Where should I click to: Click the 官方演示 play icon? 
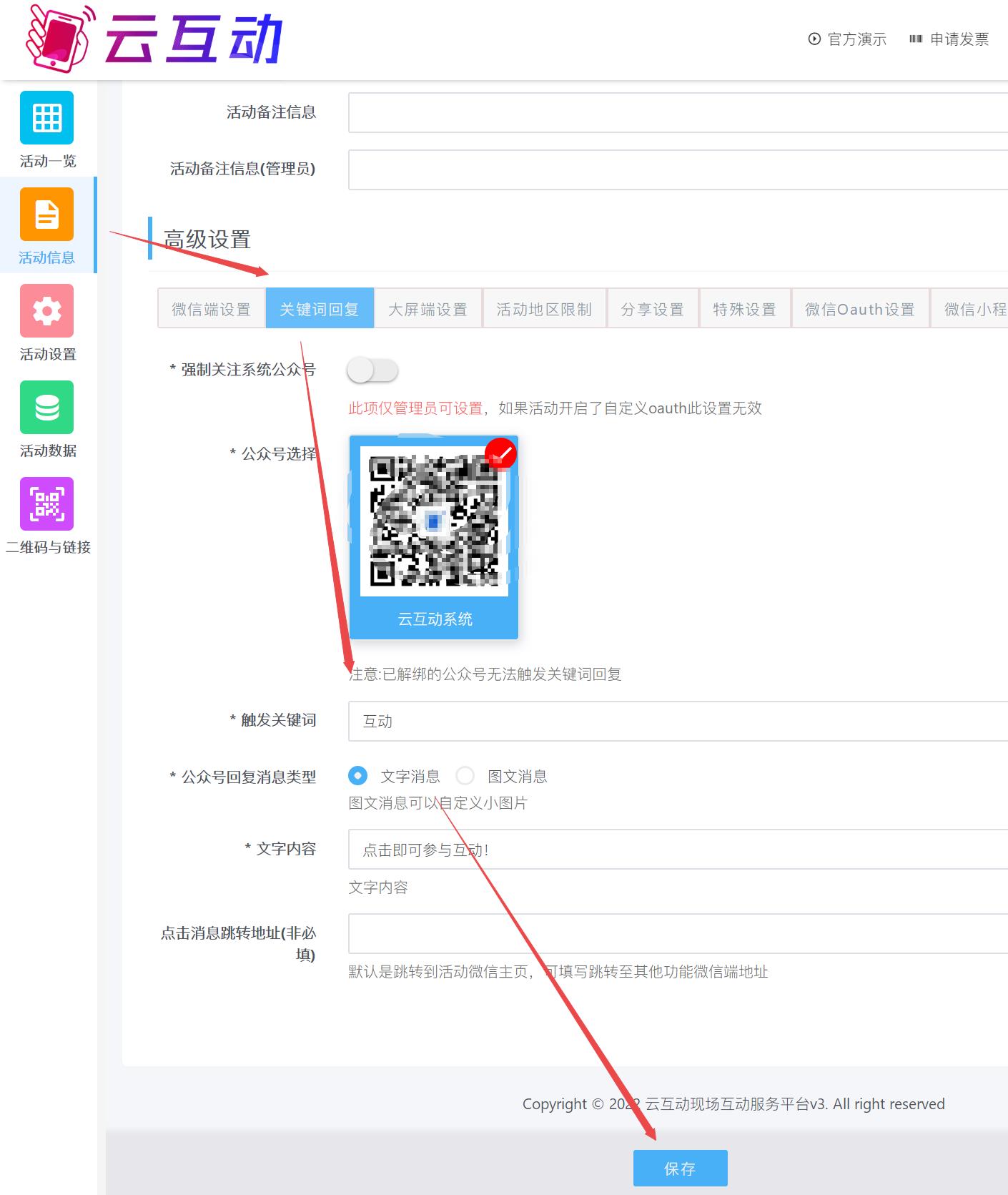[814, 39]
